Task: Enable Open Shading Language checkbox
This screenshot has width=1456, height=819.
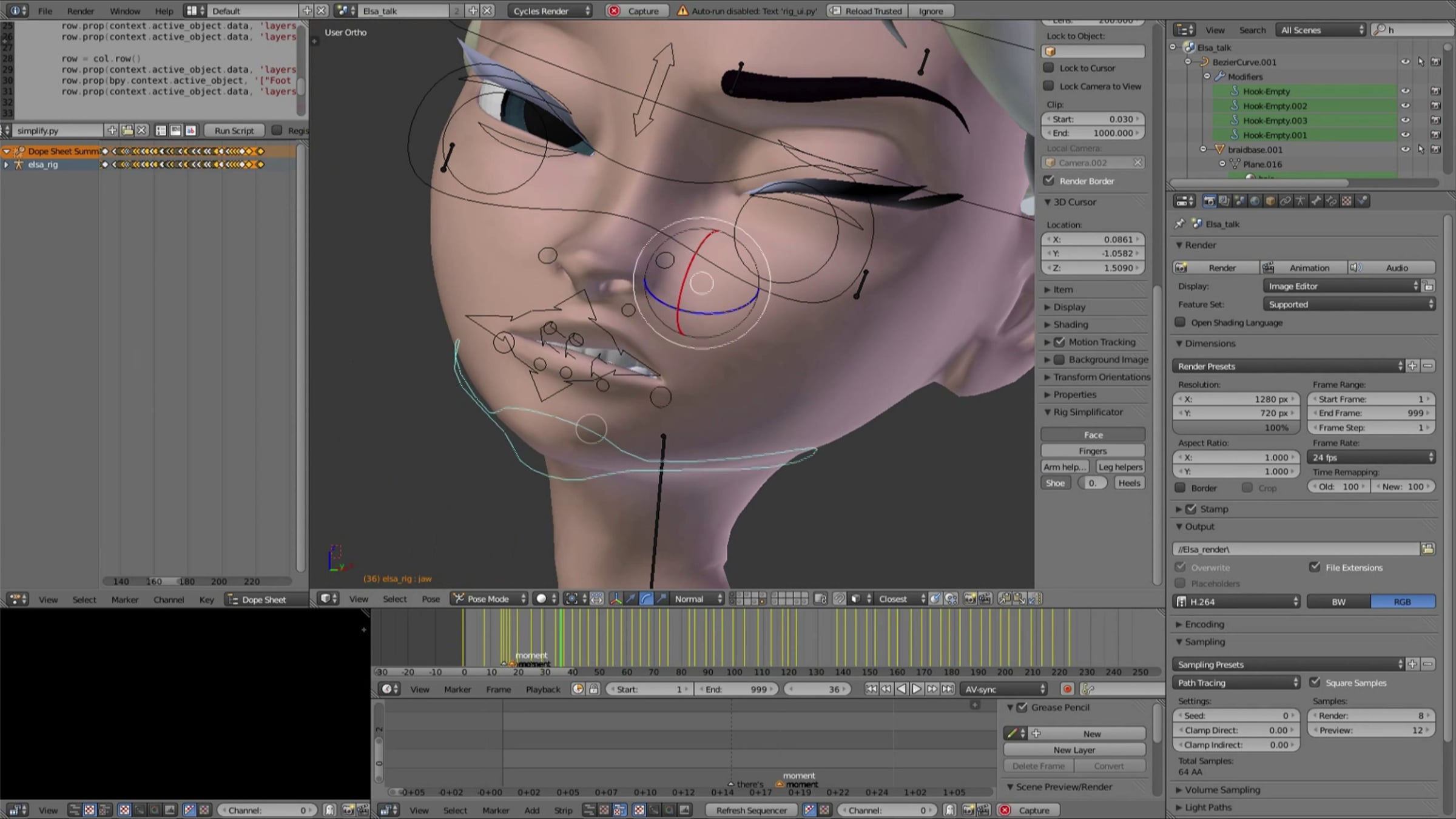Action: tap(1180, 322)
